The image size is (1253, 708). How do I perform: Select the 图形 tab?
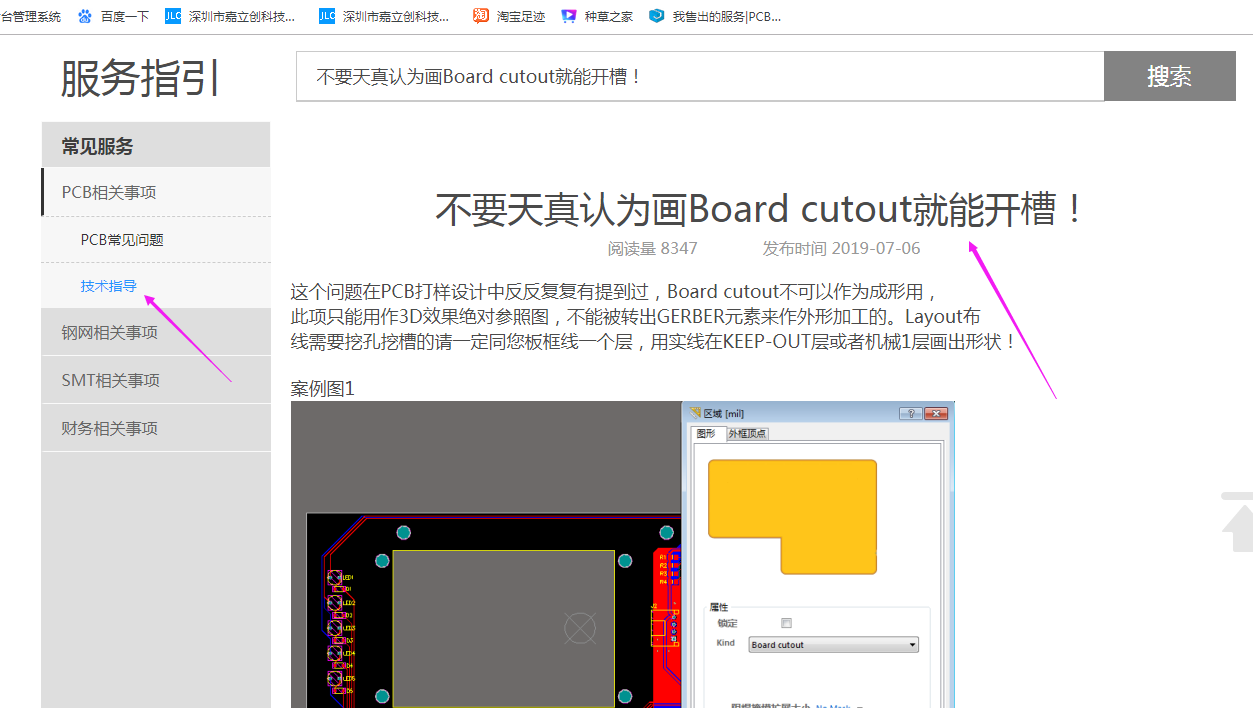(706, 433)
